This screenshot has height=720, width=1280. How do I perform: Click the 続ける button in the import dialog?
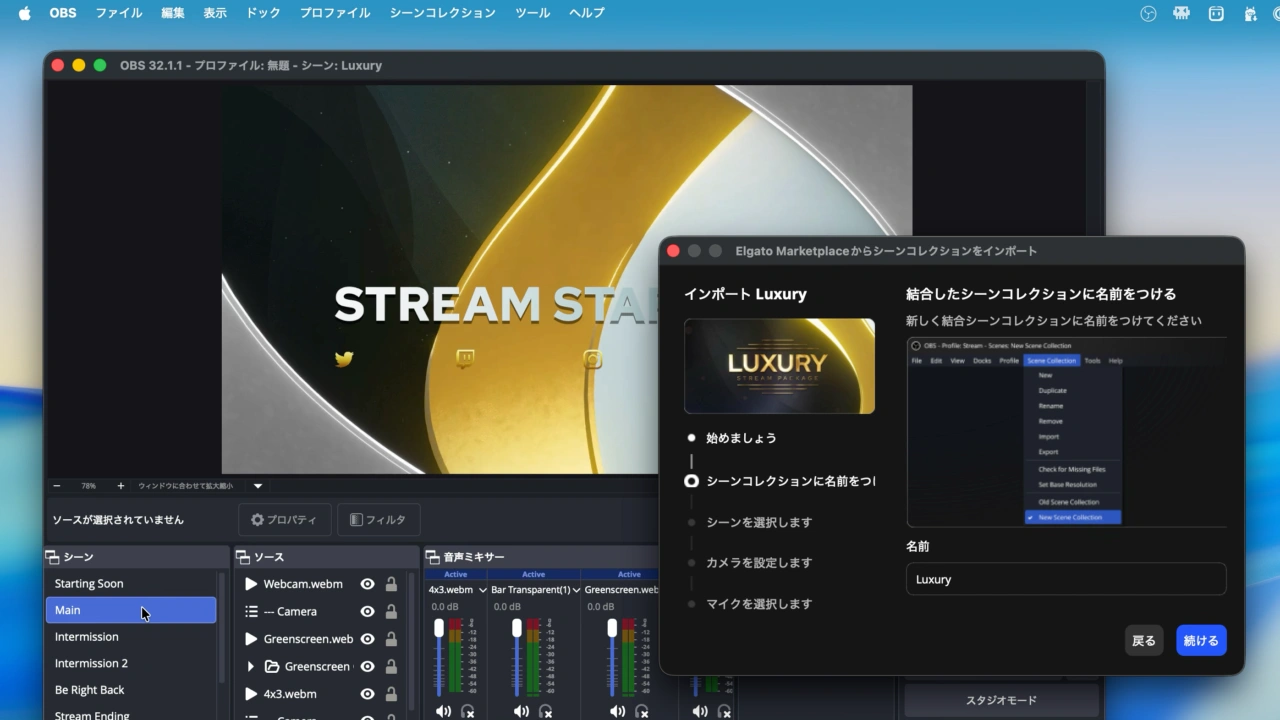click(1200, 640)
